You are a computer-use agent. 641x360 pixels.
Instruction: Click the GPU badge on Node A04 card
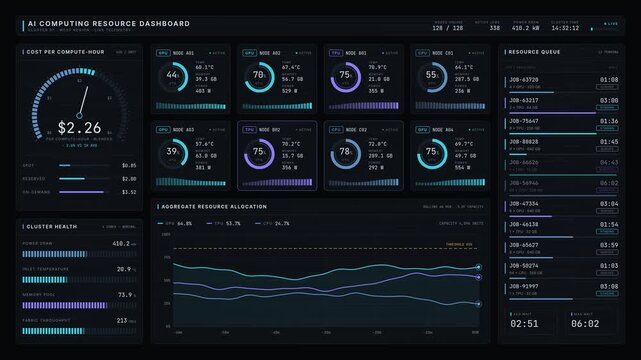coord(422,130)
